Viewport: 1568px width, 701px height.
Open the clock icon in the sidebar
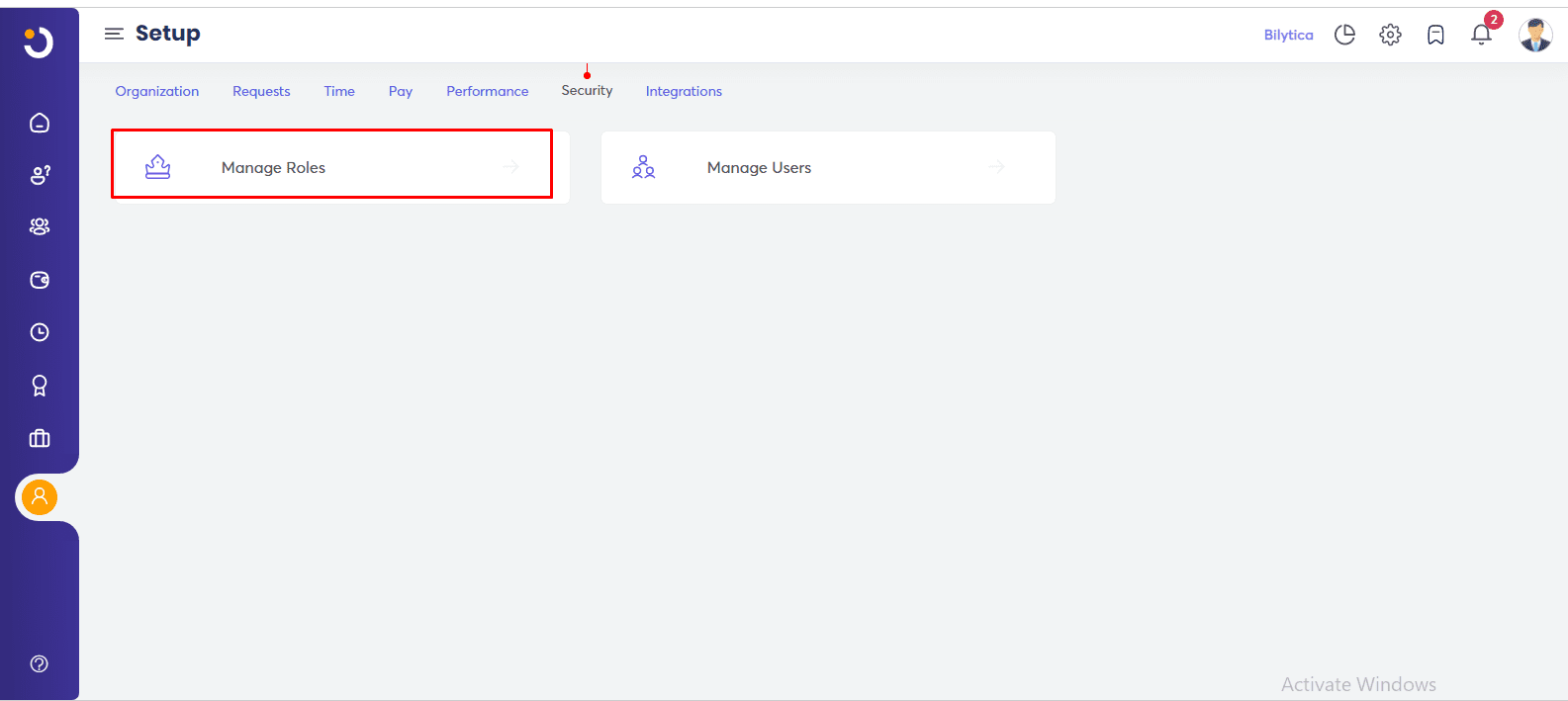[x=40, y=332]
